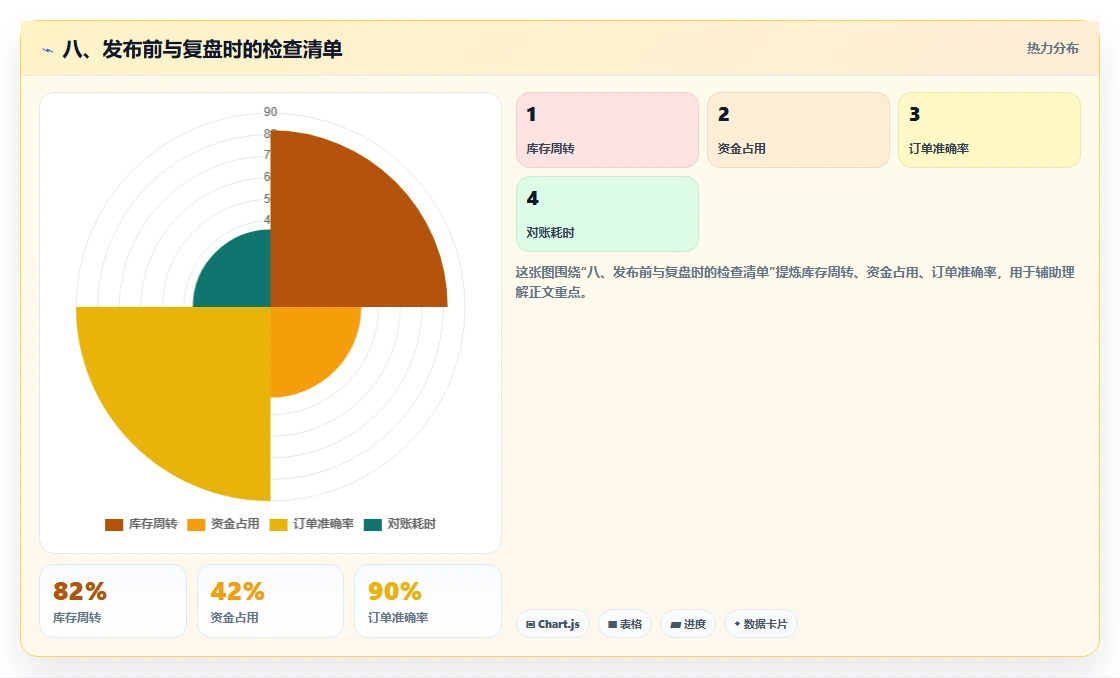Viewport: 1120px width, 678px height.
Task: Click the 90 axis tick label
Action: (x=270, y=111)
